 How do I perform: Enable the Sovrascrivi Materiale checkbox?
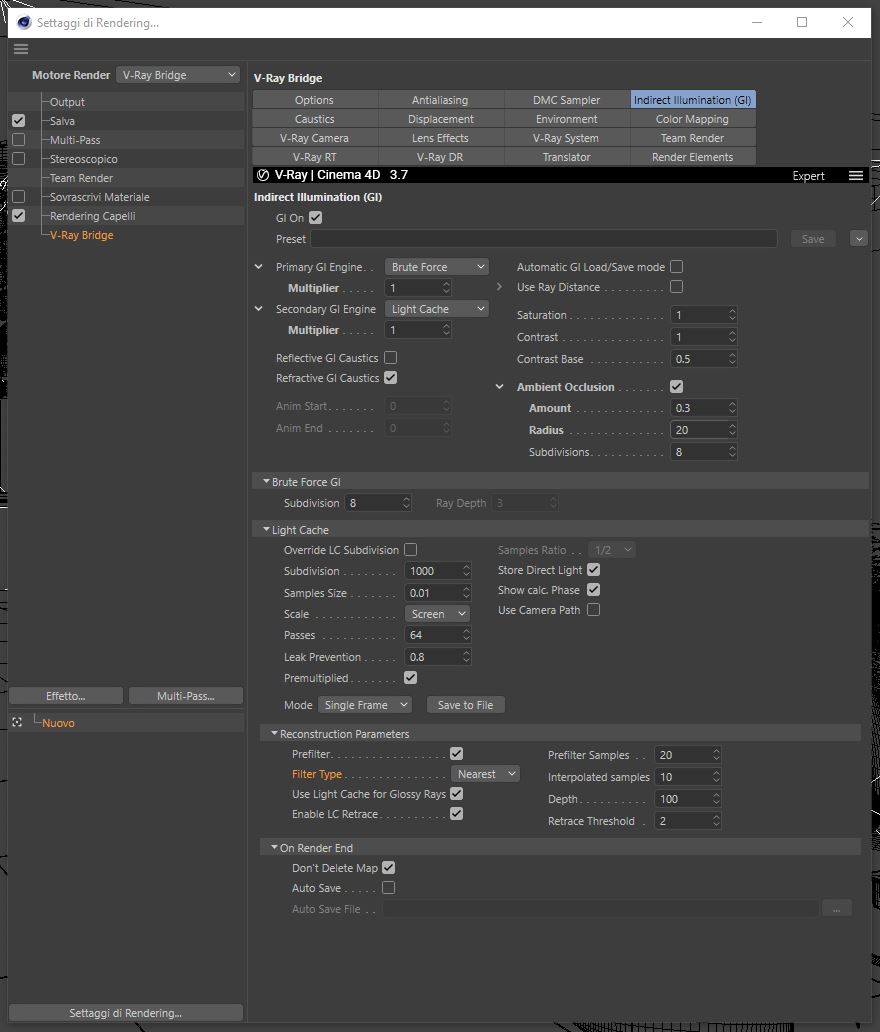point(18,197)
